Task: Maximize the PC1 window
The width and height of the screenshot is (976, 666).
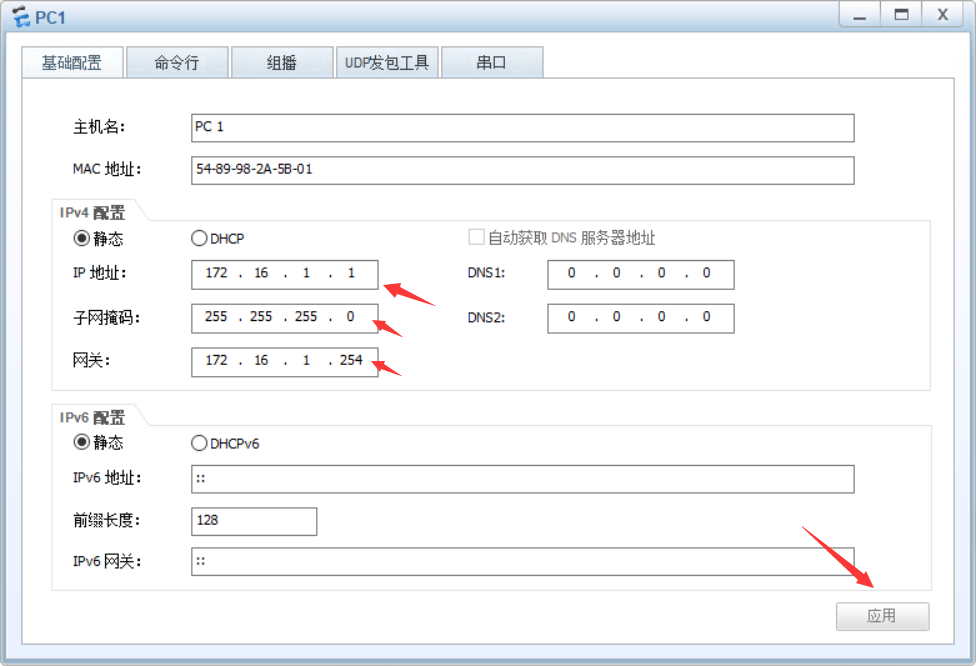Action: [x=901, y=15]
